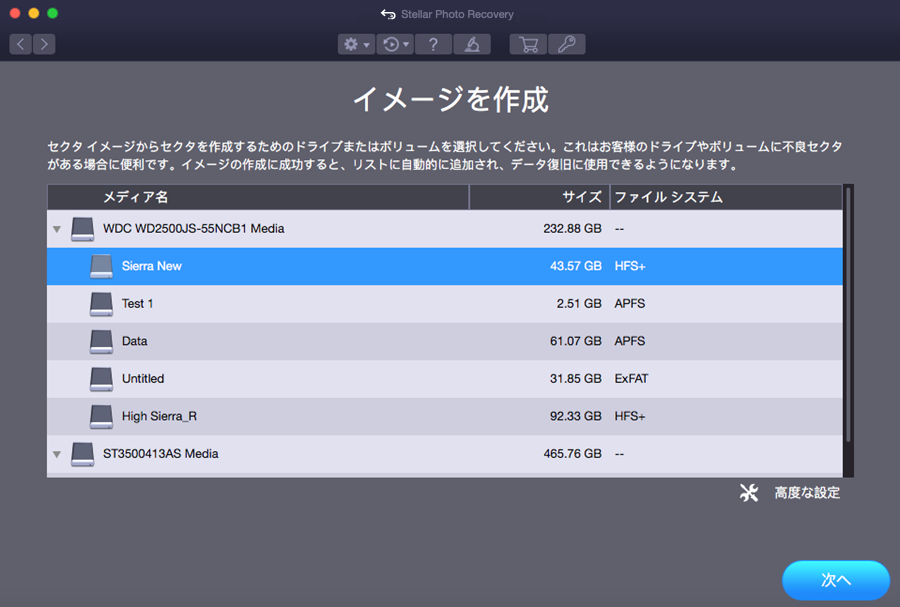The height and width of the screenshot is (607, 900).
Task: Click the ST3500413AS disk icon
Action: (83, 454)
